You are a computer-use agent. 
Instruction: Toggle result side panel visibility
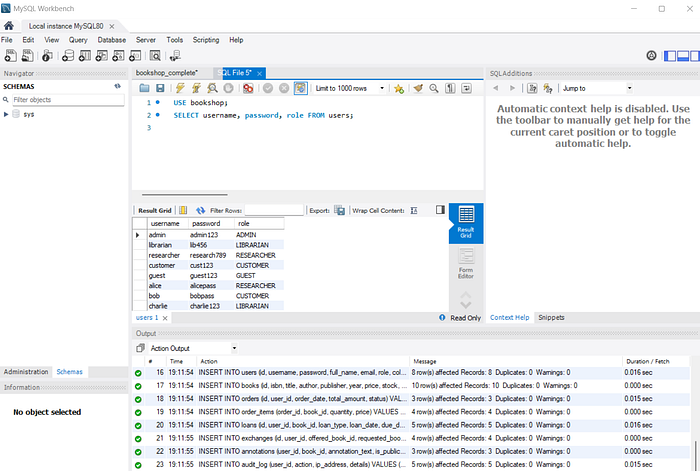[440, 210]
